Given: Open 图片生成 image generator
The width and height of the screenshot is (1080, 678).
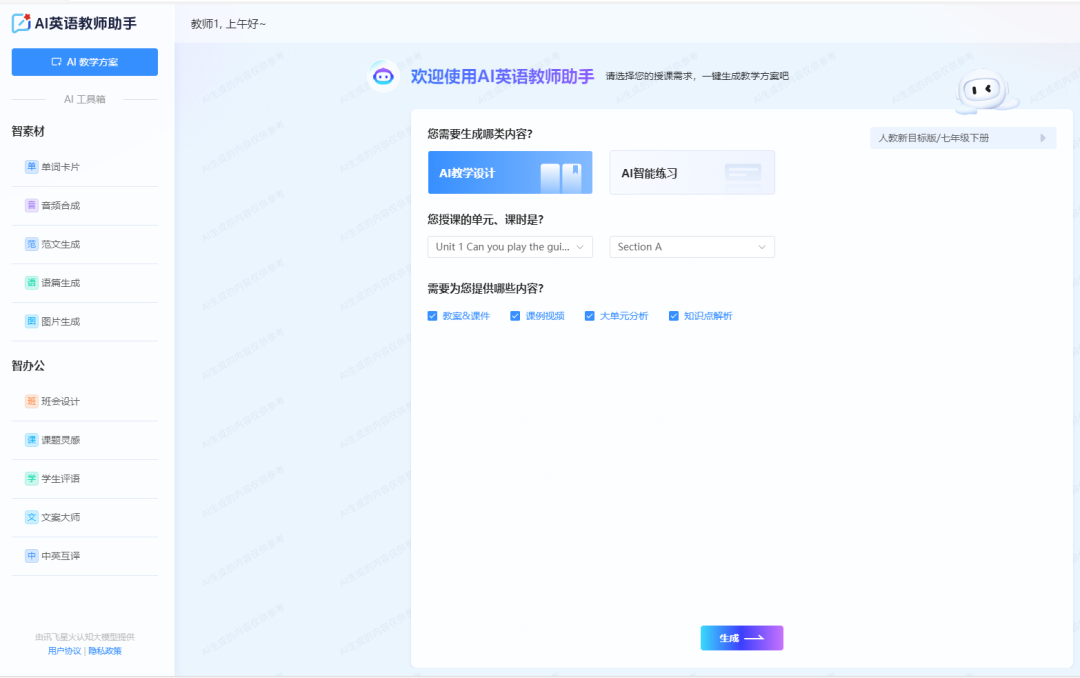Looking at the screenshot, I should [60, 322].
